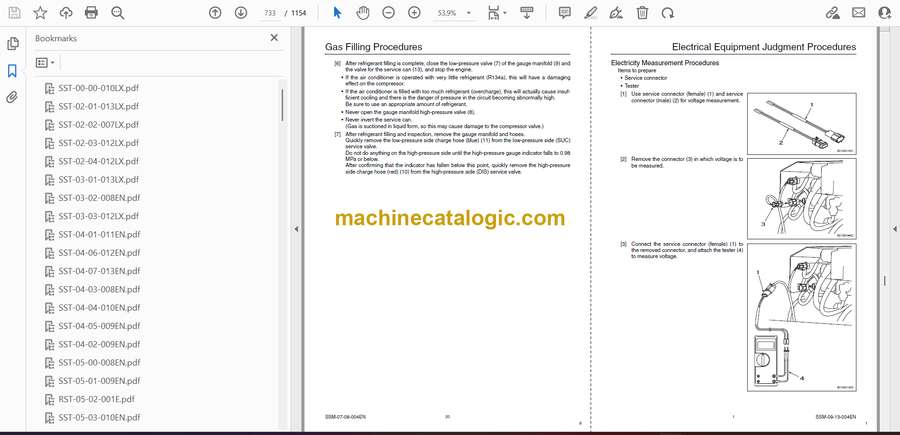Open bookmark SST-03-02-008EN.pdf
The image size is (900, 435).
click(x=98, y=198)
